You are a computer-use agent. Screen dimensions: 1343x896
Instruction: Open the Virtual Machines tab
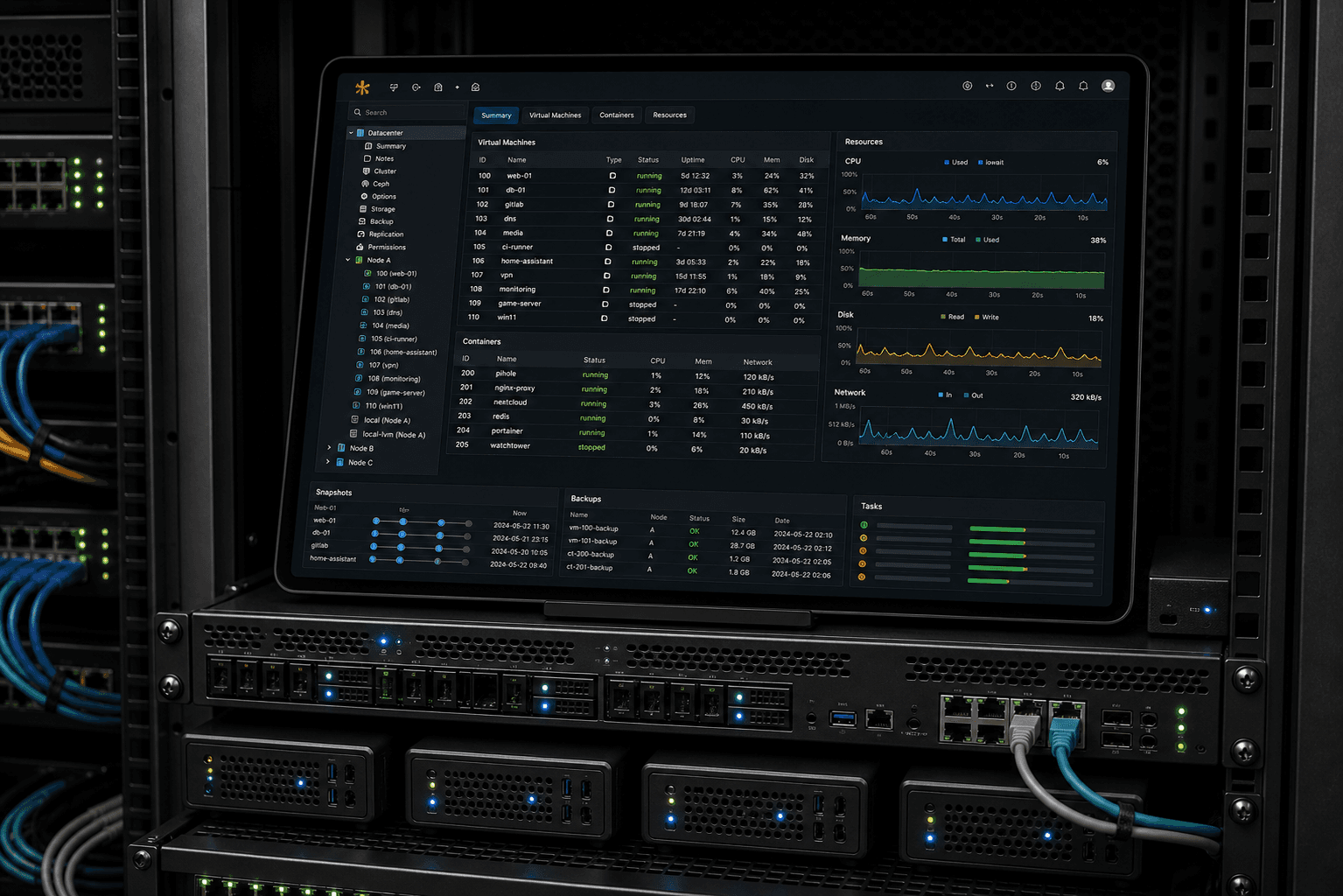coord(555,115)
